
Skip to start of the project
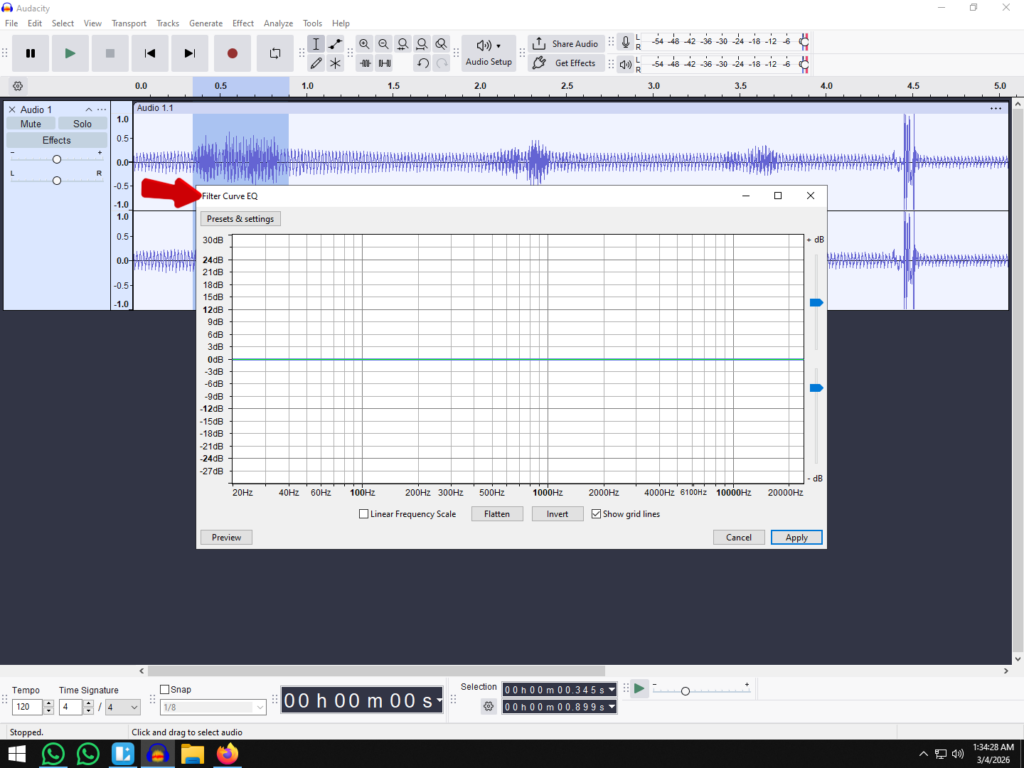pyautogui.click(x=150, y=53)
